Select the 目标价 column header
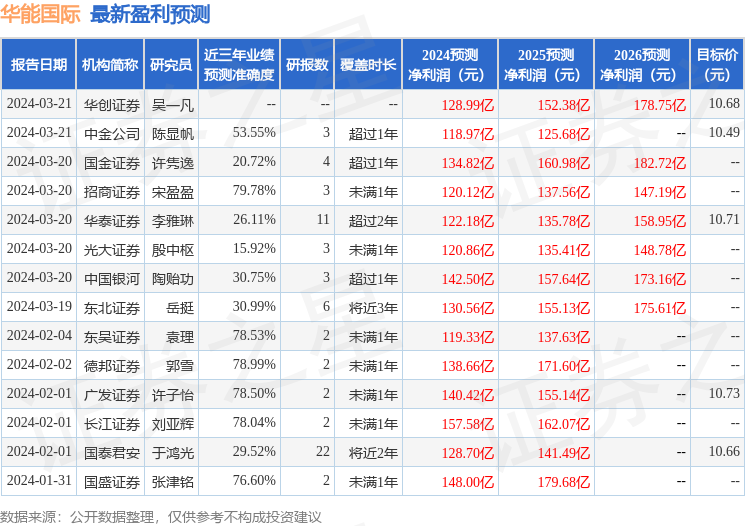Viewport: 745px width, 526px height. pos(717,64)
